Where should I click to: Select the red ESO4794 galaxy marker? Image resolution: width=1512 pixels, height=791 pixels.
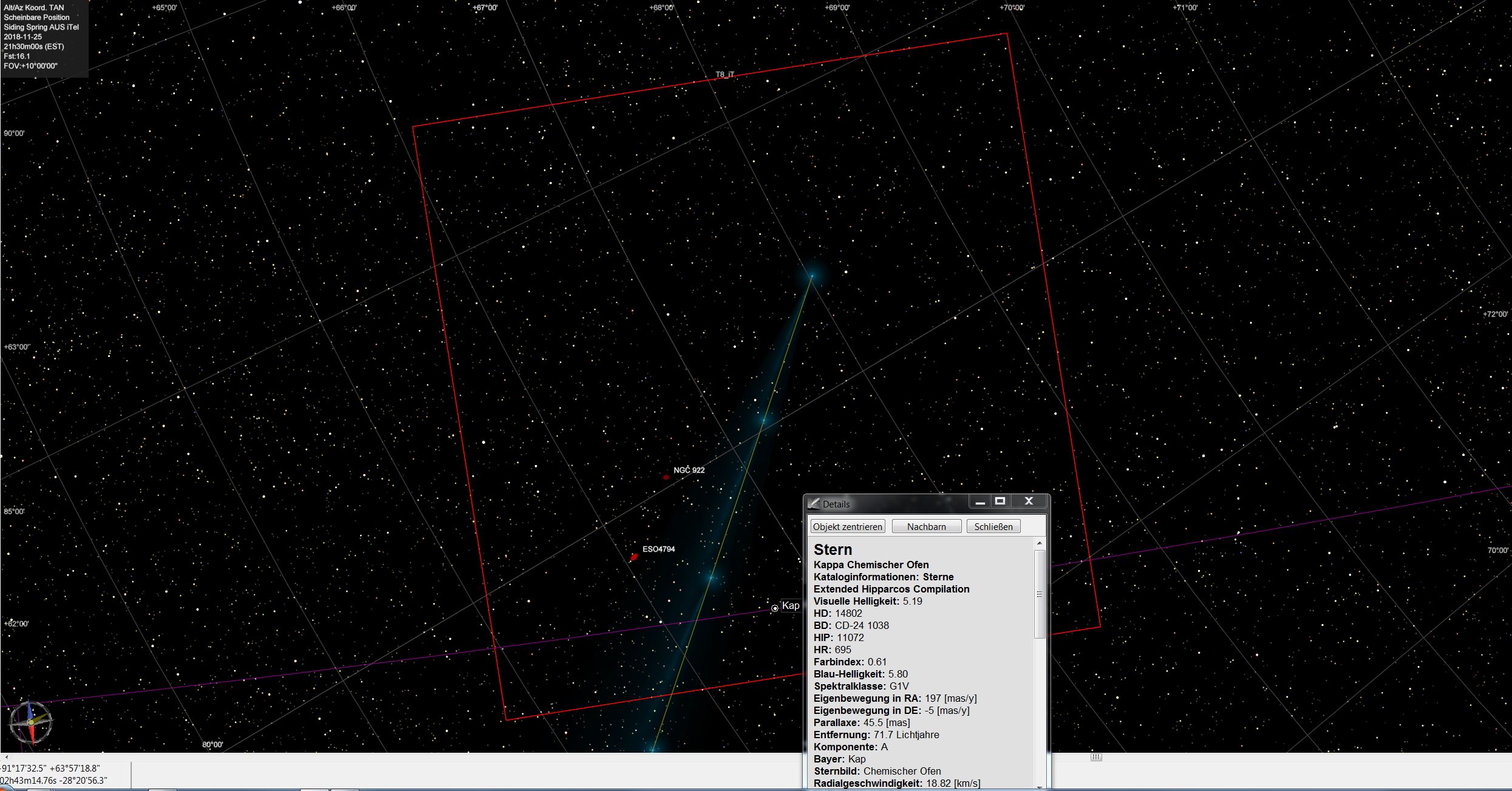click(634, 557)
